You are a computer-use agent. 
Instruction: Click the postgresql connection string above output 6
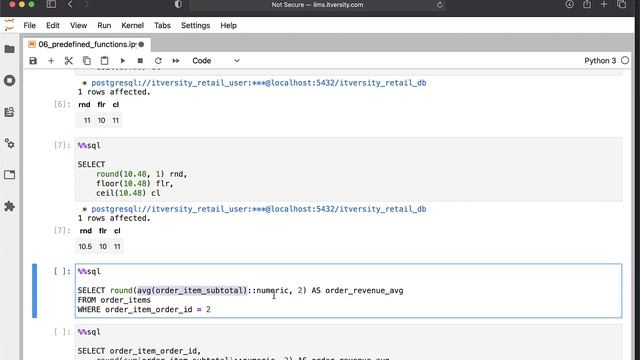point(258,83)
